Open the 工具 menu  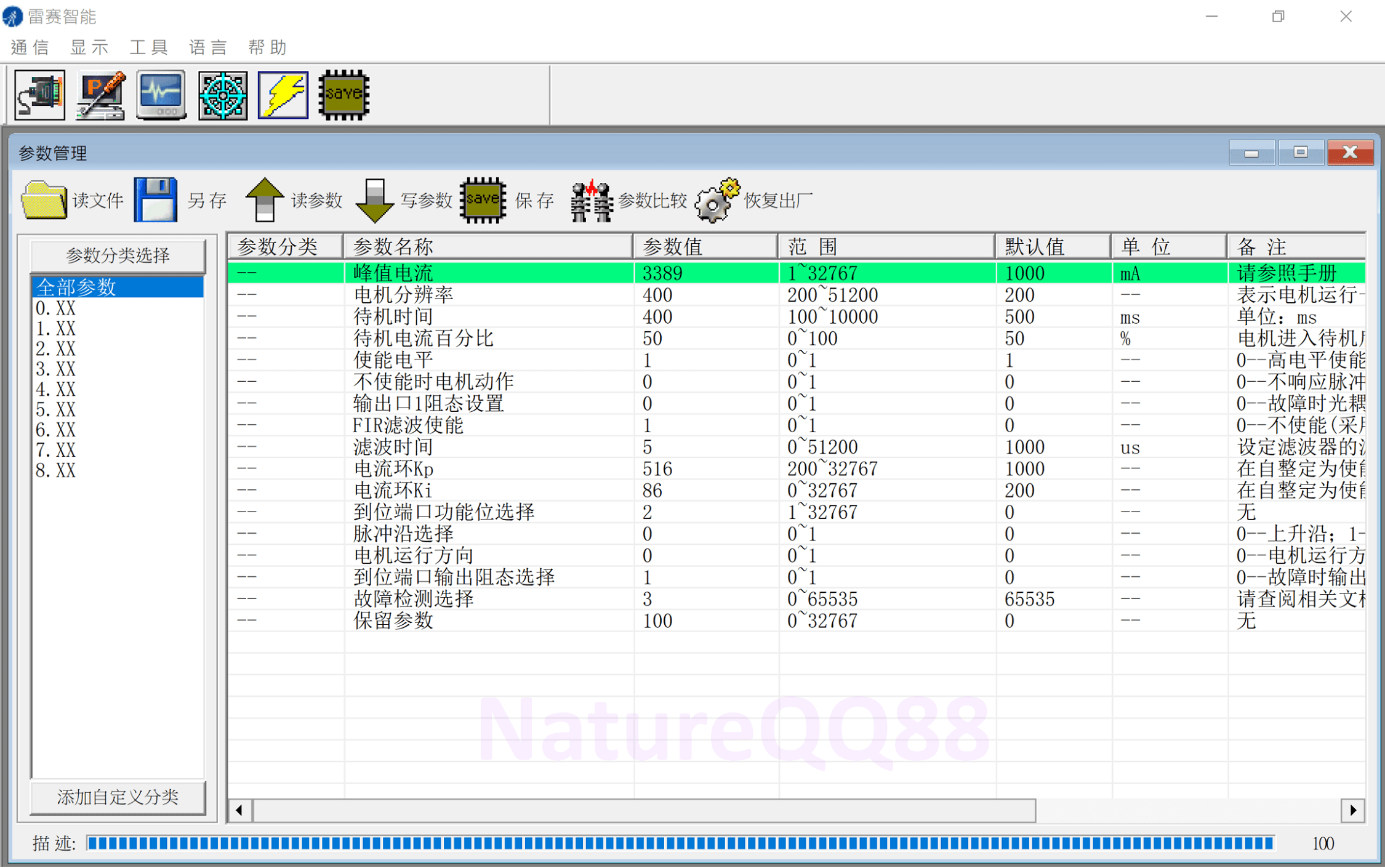click(149, 47)
